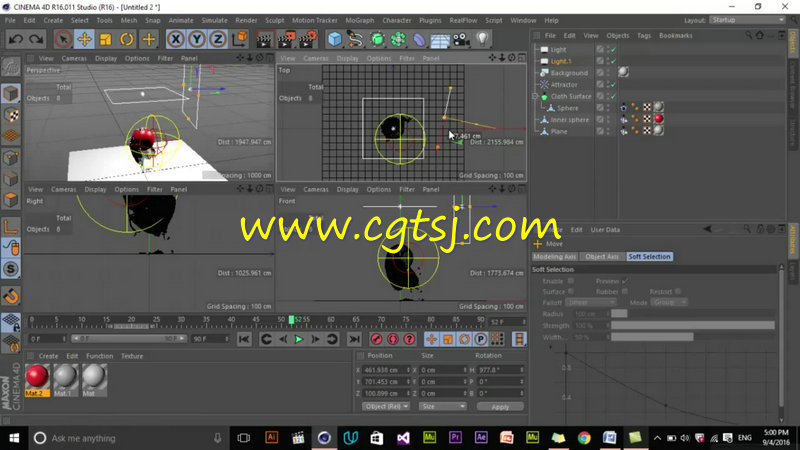Switch to the Object Axis tab

pos(602,257)
